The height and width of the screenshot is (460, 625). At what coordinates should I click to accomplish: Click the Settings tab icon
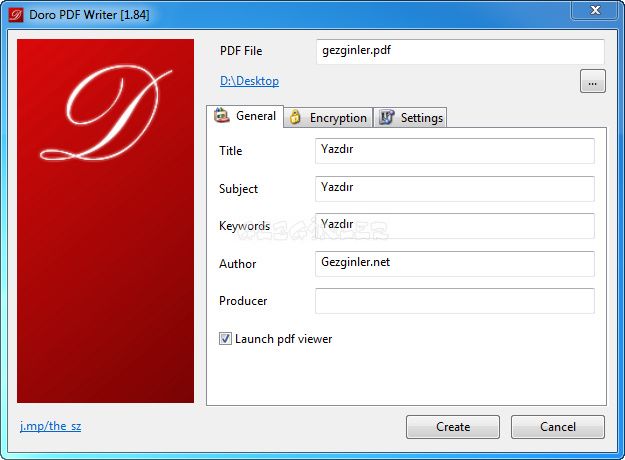click(386, 118)
